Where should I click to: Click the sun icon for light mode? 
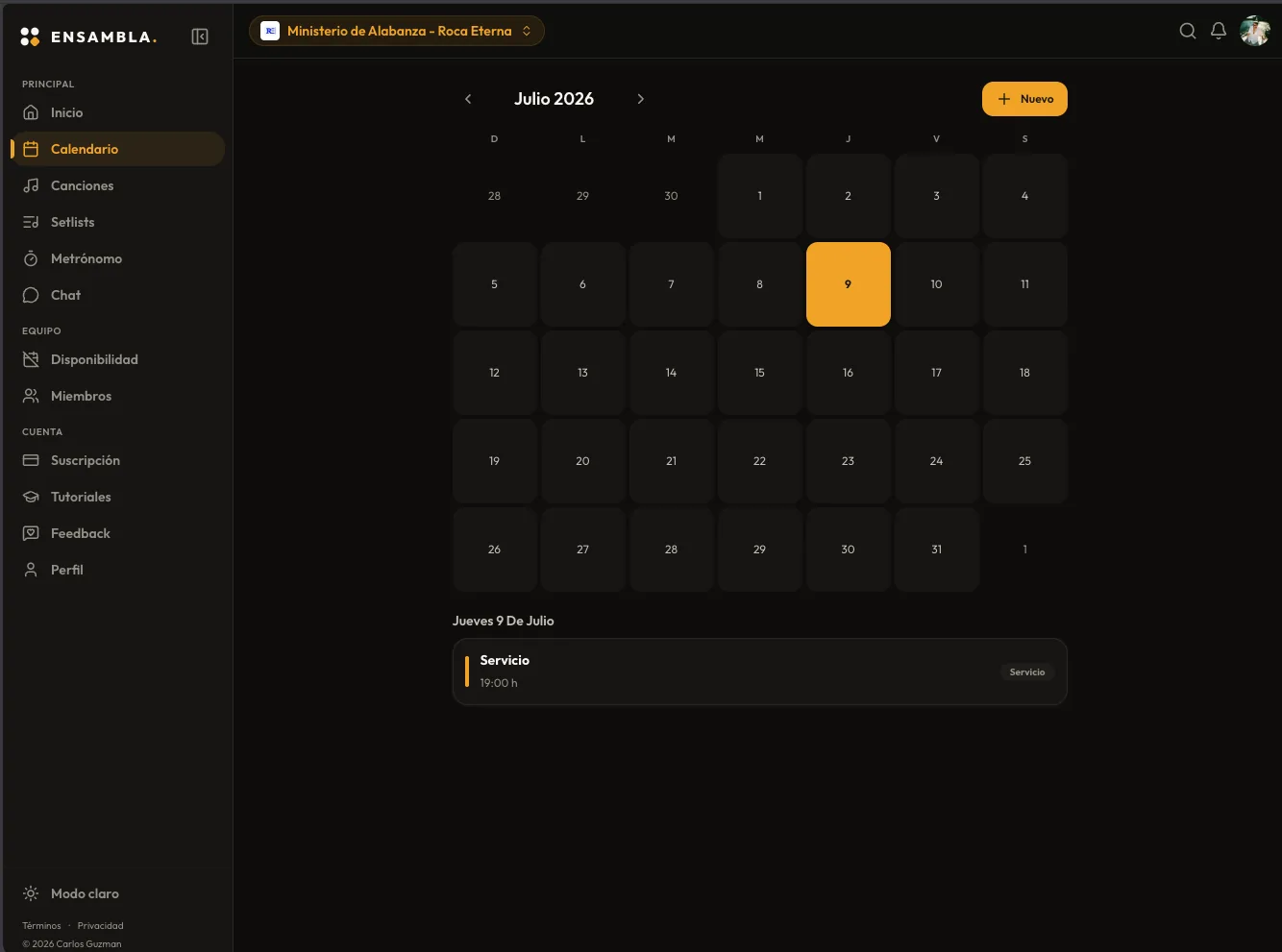coord(31,893)
